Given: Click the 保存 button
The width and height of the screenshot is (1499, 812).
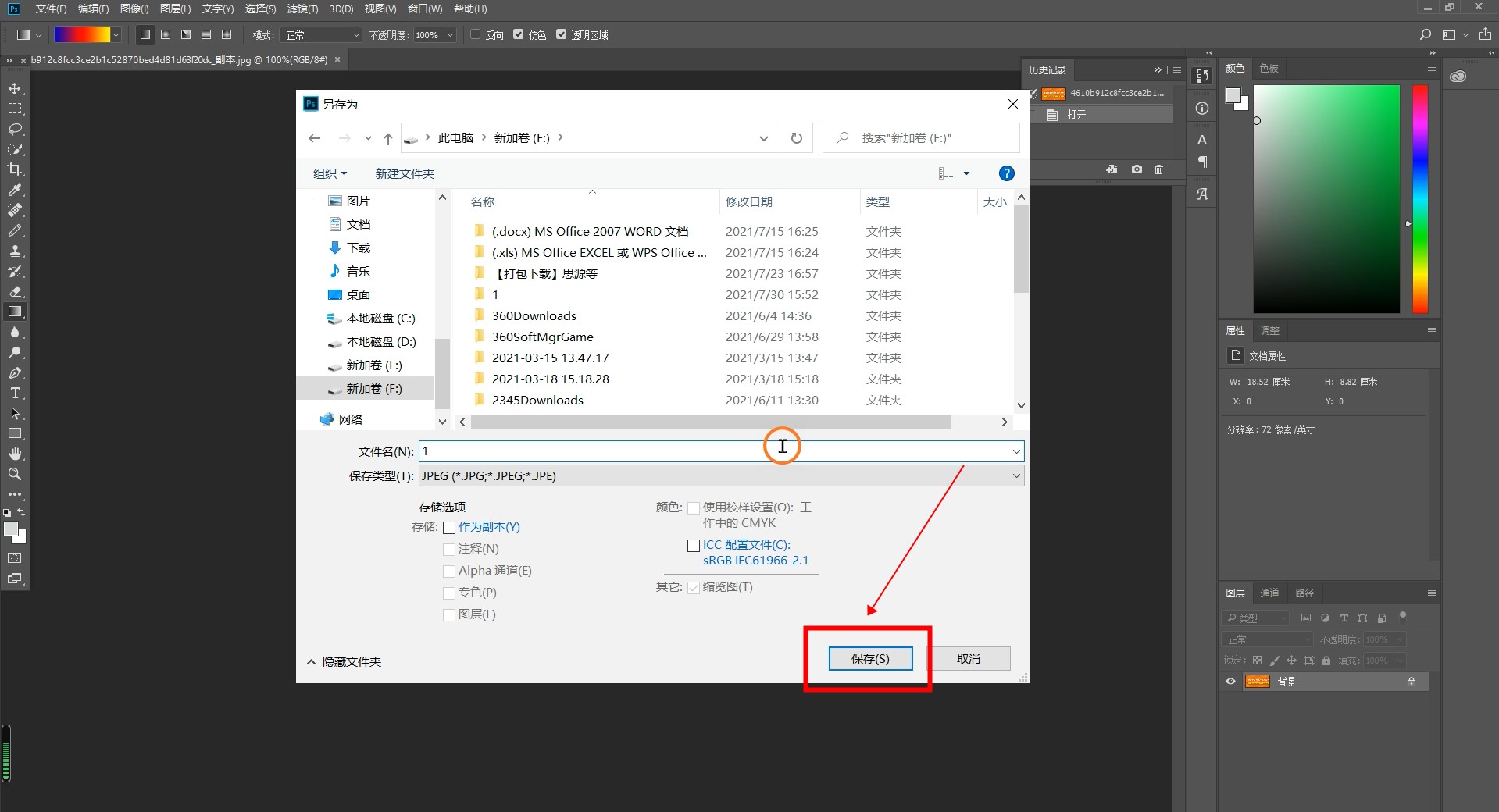Looking at the screenshot, I should pos(869,658).
